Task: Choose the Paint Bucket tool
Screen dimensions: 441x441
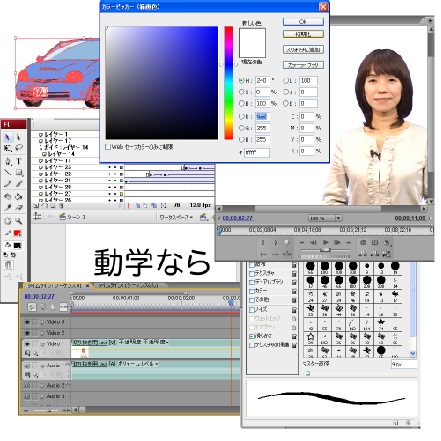Action: click(x=19, y=196)
